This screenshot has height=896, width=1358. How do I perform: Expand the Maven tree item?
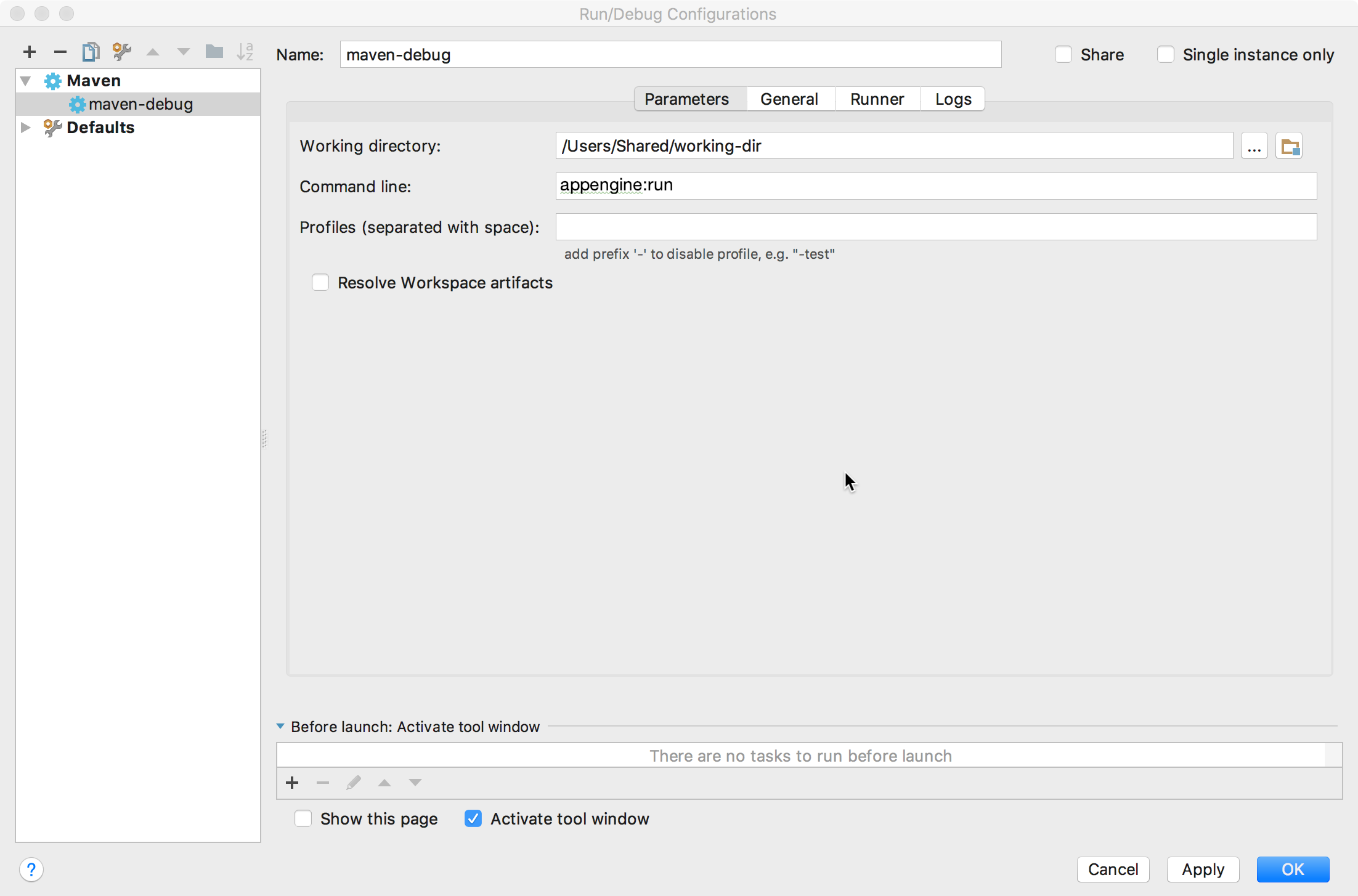pos(27,80)
